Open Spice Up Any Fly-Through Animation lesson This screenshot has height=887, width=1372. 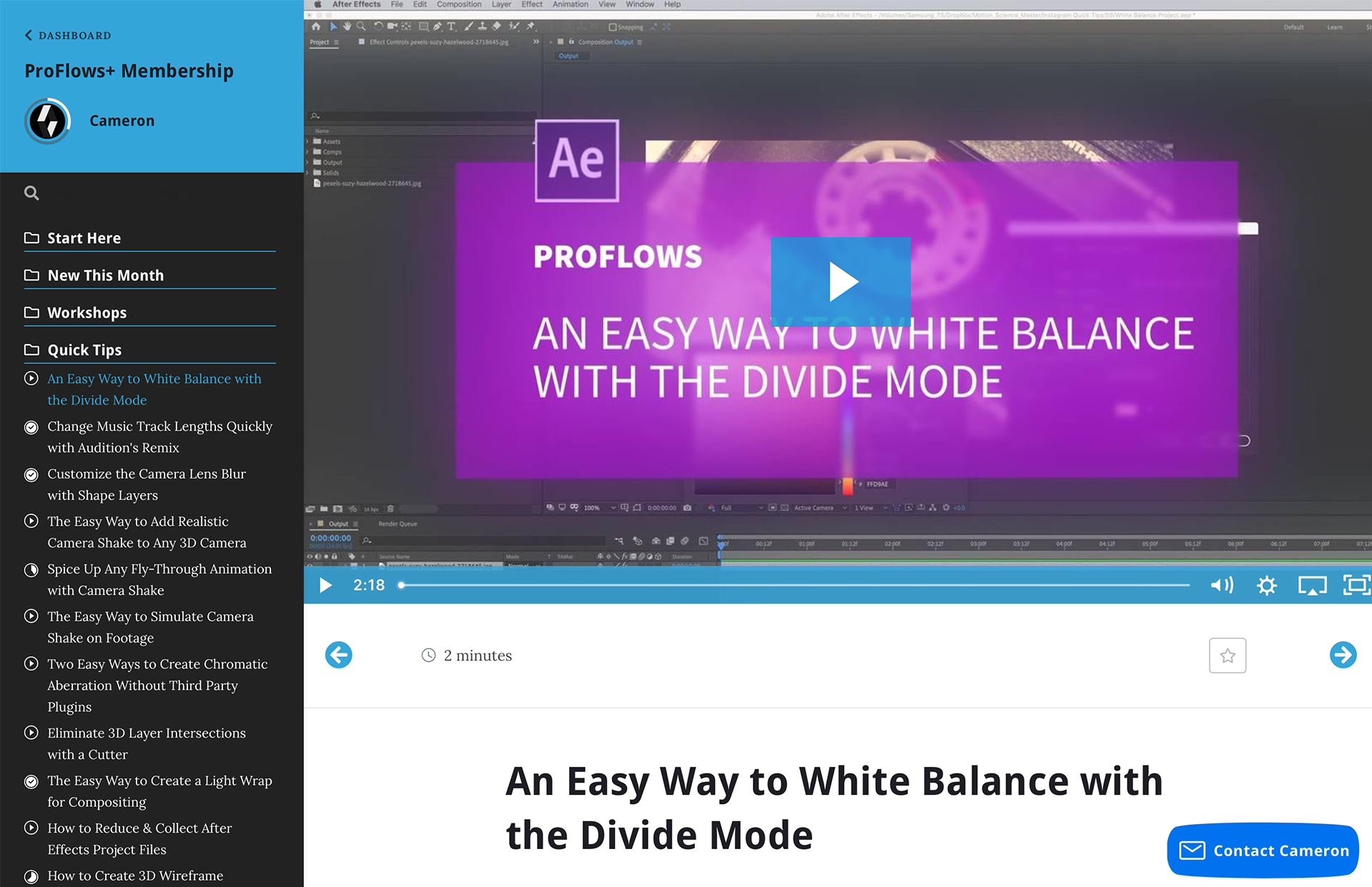(159, 579)
